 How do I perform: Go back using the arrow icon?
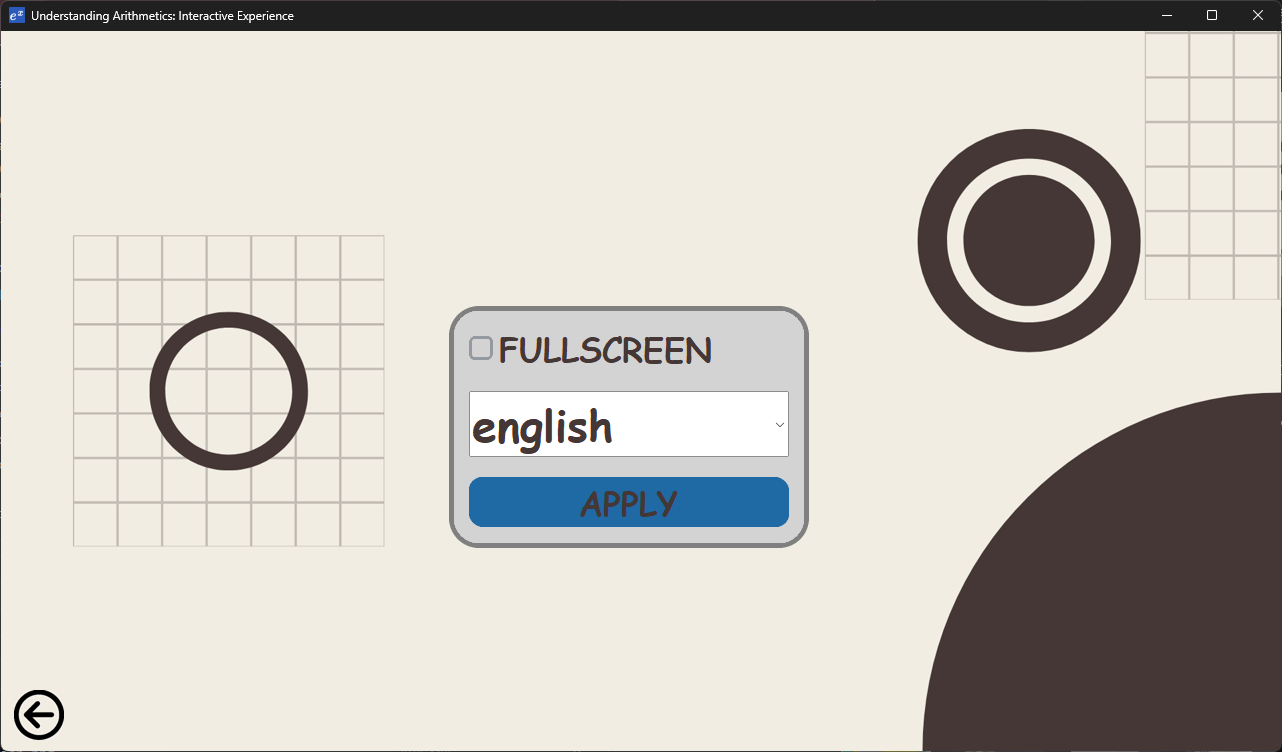click(39, 715)
